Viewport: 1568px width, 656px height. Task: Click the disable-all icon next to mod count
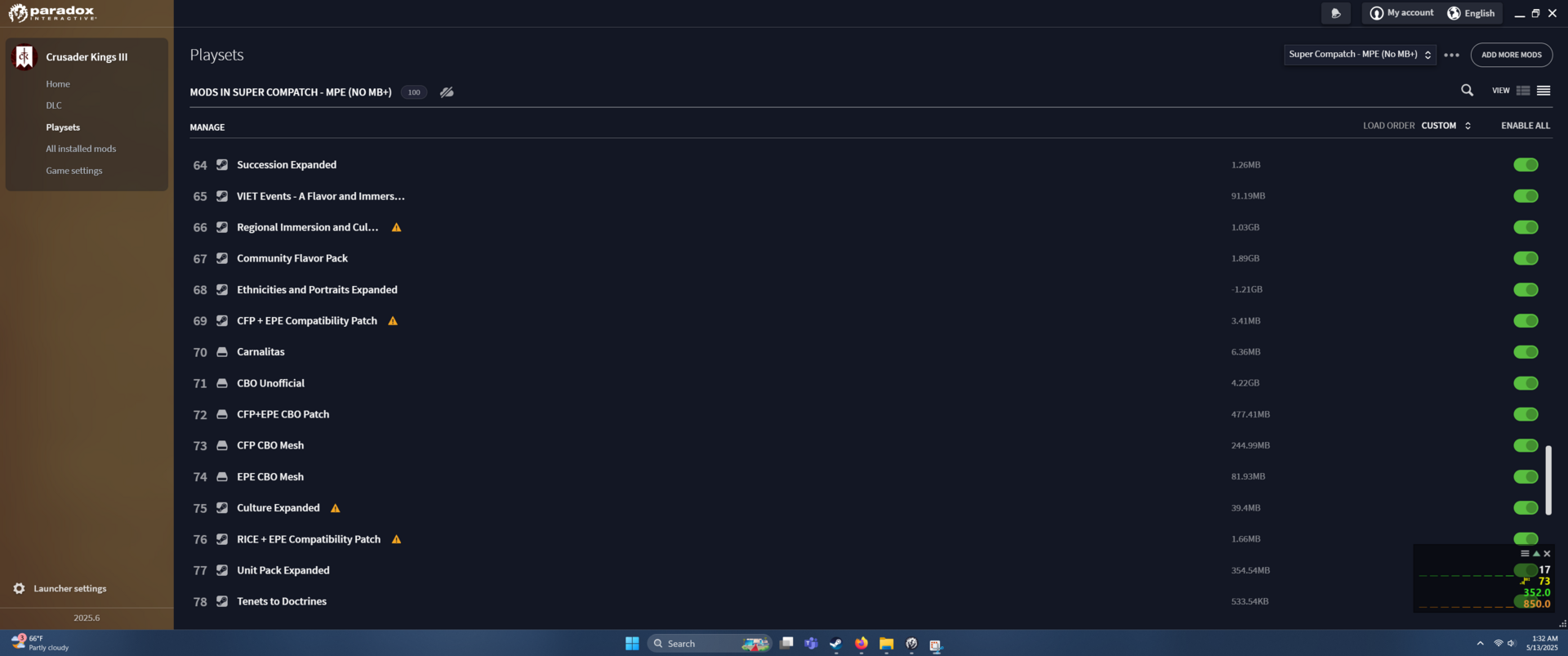(447, 92)
